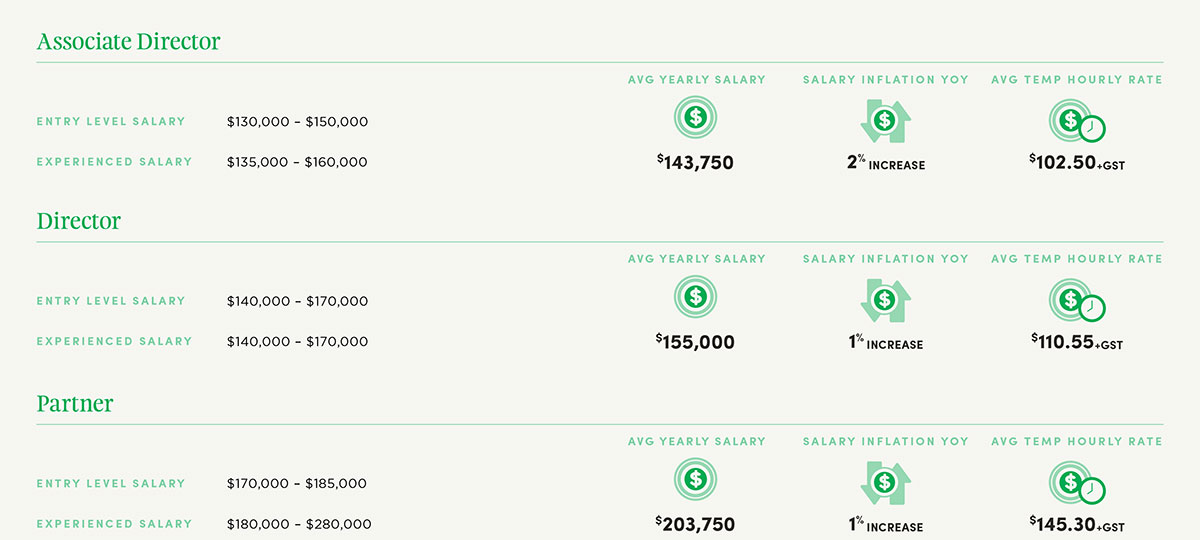Click the Associate Director average yearly salary dollar icon
Viewport: 1200px width, 540px height.
tap(696, 118)
